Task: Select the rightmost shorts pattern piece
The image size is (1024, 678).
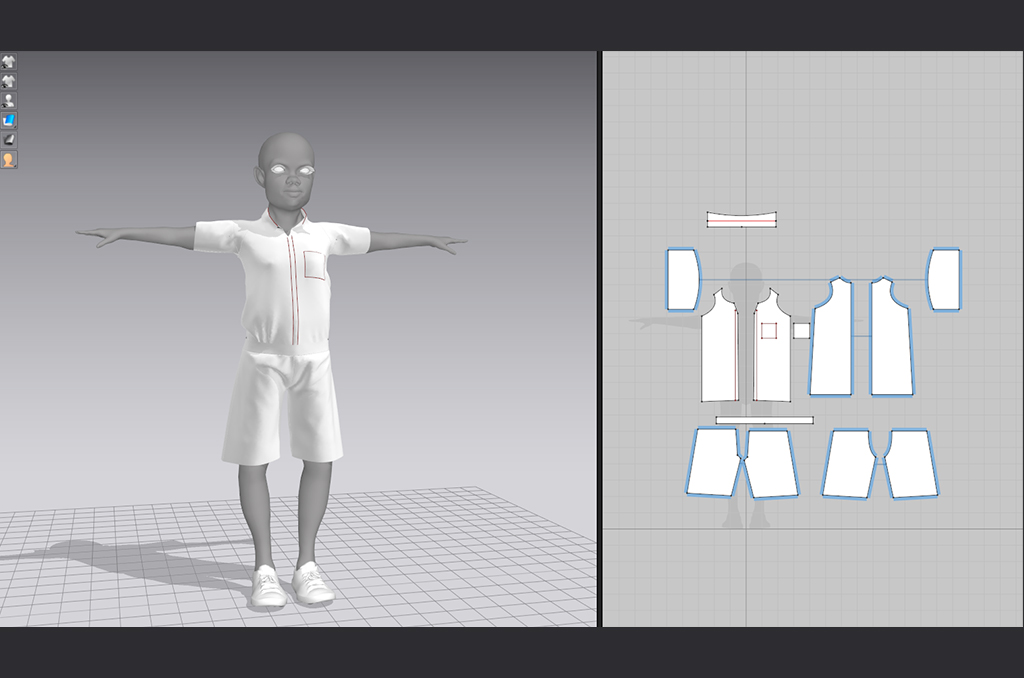Action: (x=911, y=463)
